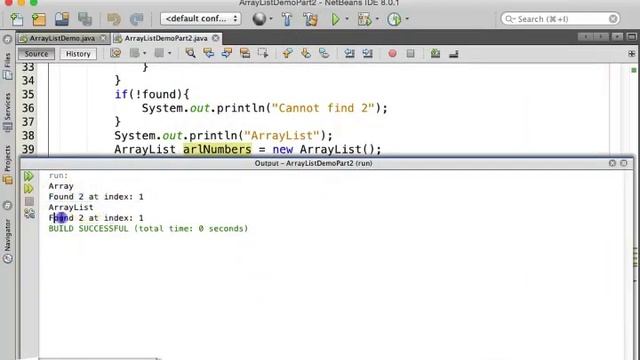Click the Comment icon in editor toolbar
This screenshot has height=360, width=640.
tap(436, 53)
